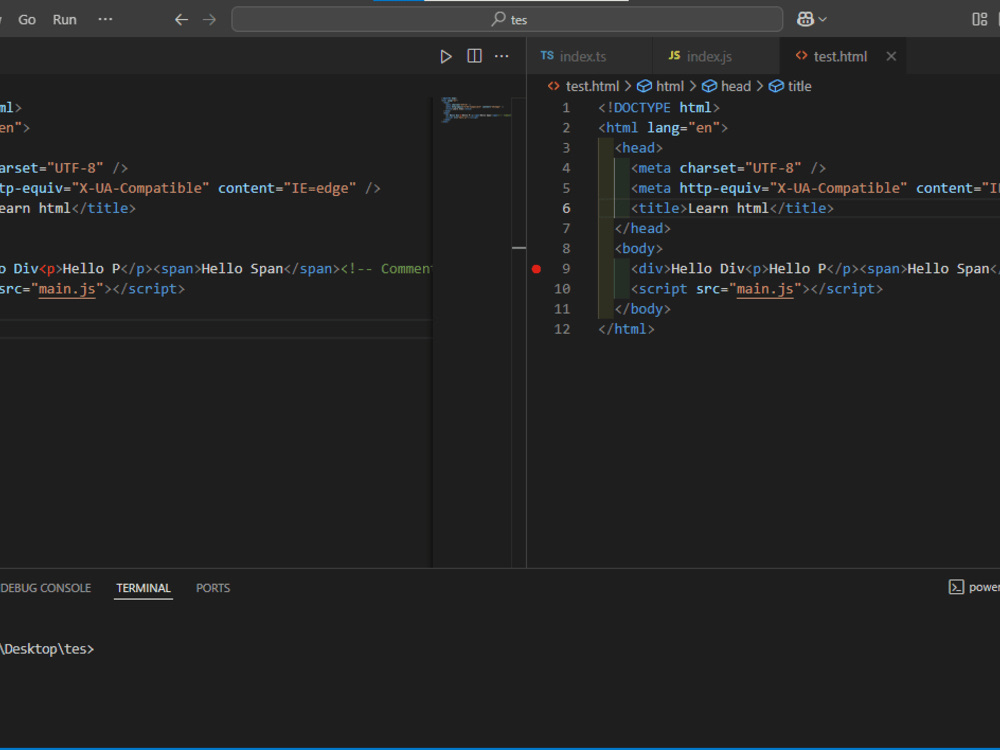Viewport: 1000px width, 750px height.
Task: Open more actions in left editor group
Action: click(502, 56)
